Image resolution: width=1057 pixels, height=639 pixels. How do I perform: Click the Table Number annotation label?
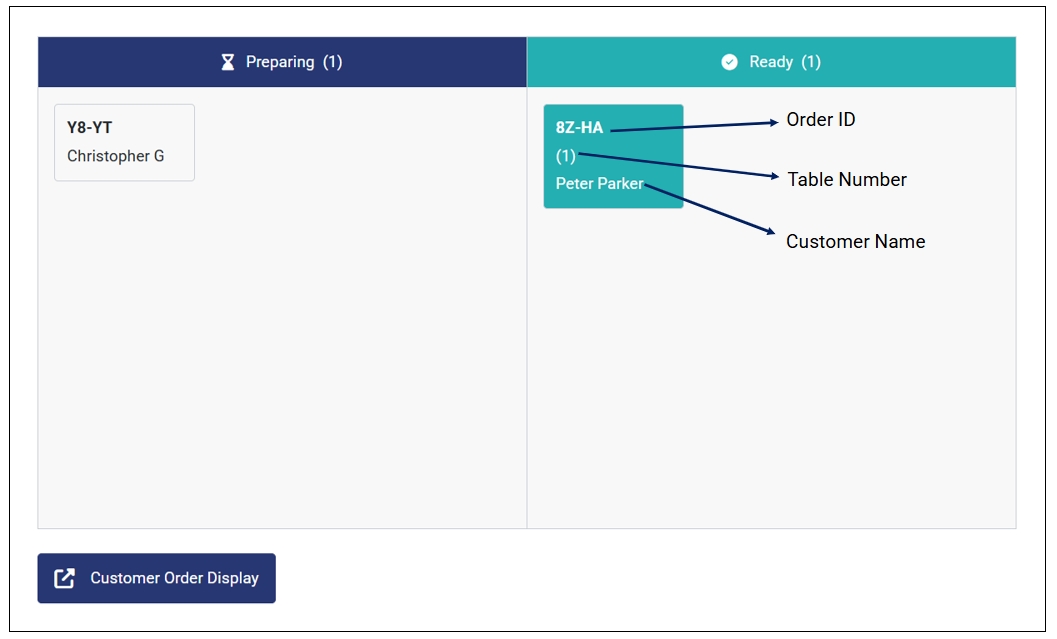tap(846, 180)
